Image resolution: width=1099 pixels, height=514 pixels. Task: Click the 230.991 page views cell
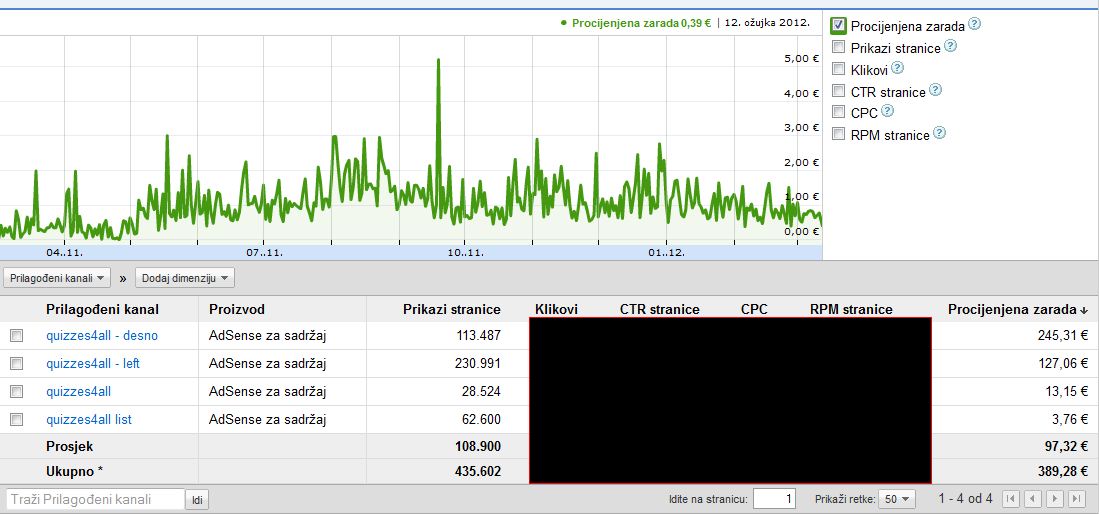tap(477, 364)
